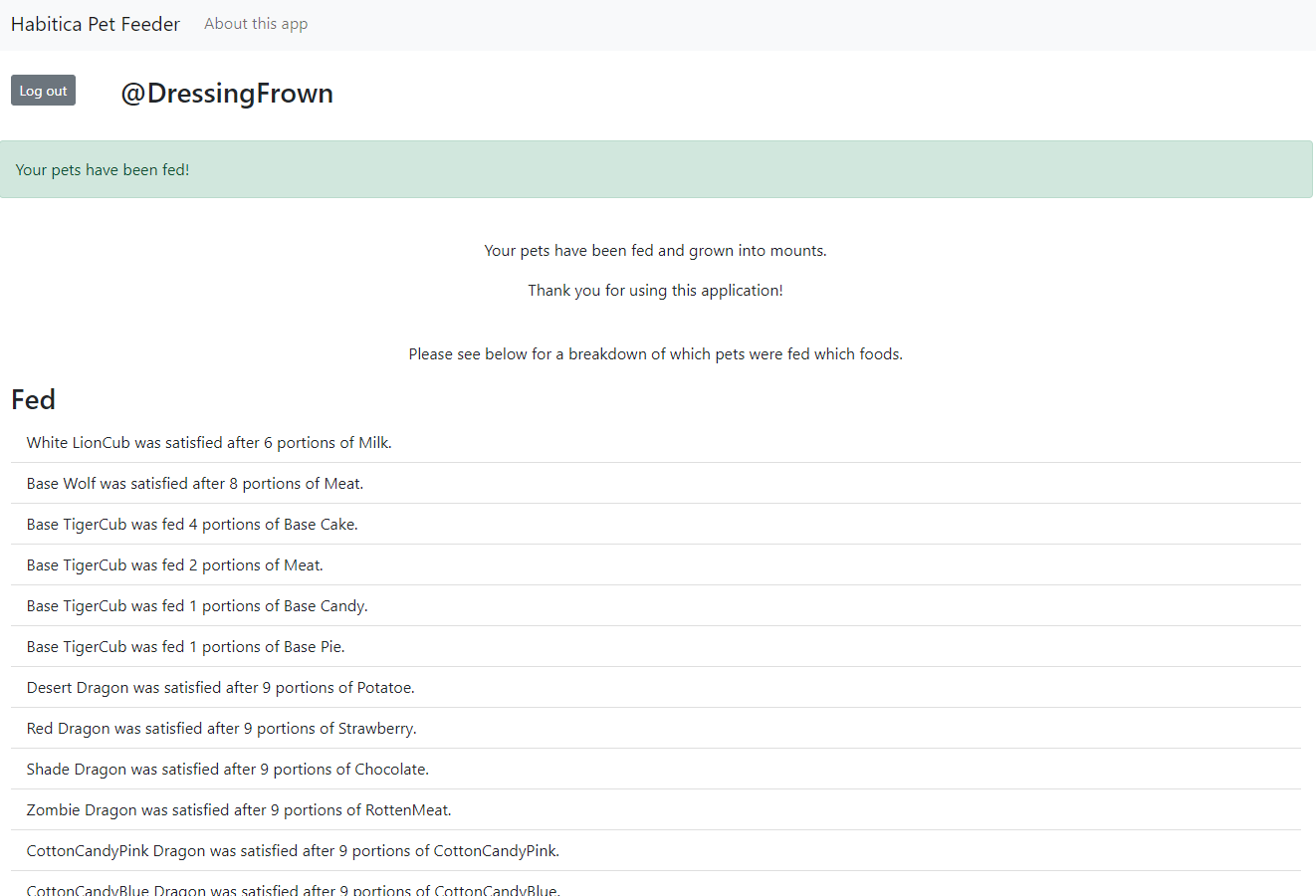This screenshot has height=896, width=1316.
Task: Click the Habitica Pet Feeder brand title
Action: pyautogui.click(x=96, y=24)
